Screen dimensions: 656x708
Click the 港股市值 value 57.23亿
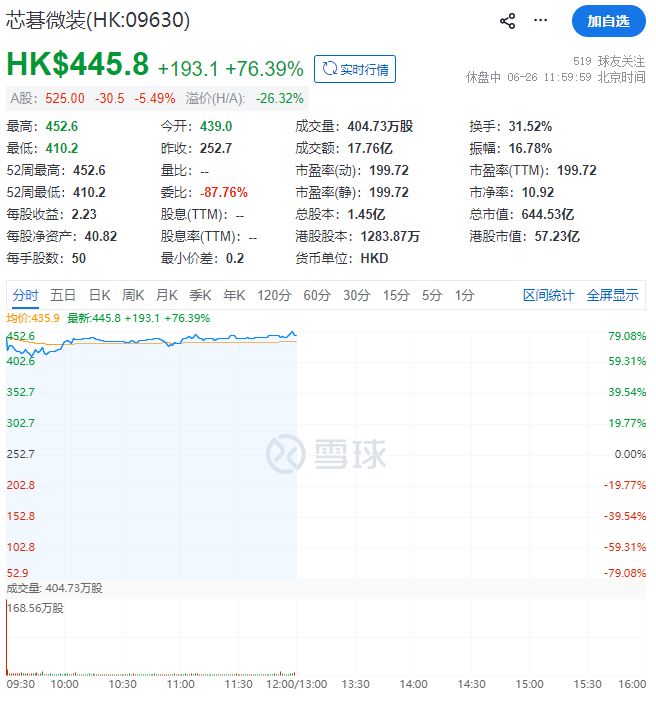click(557, 237)
